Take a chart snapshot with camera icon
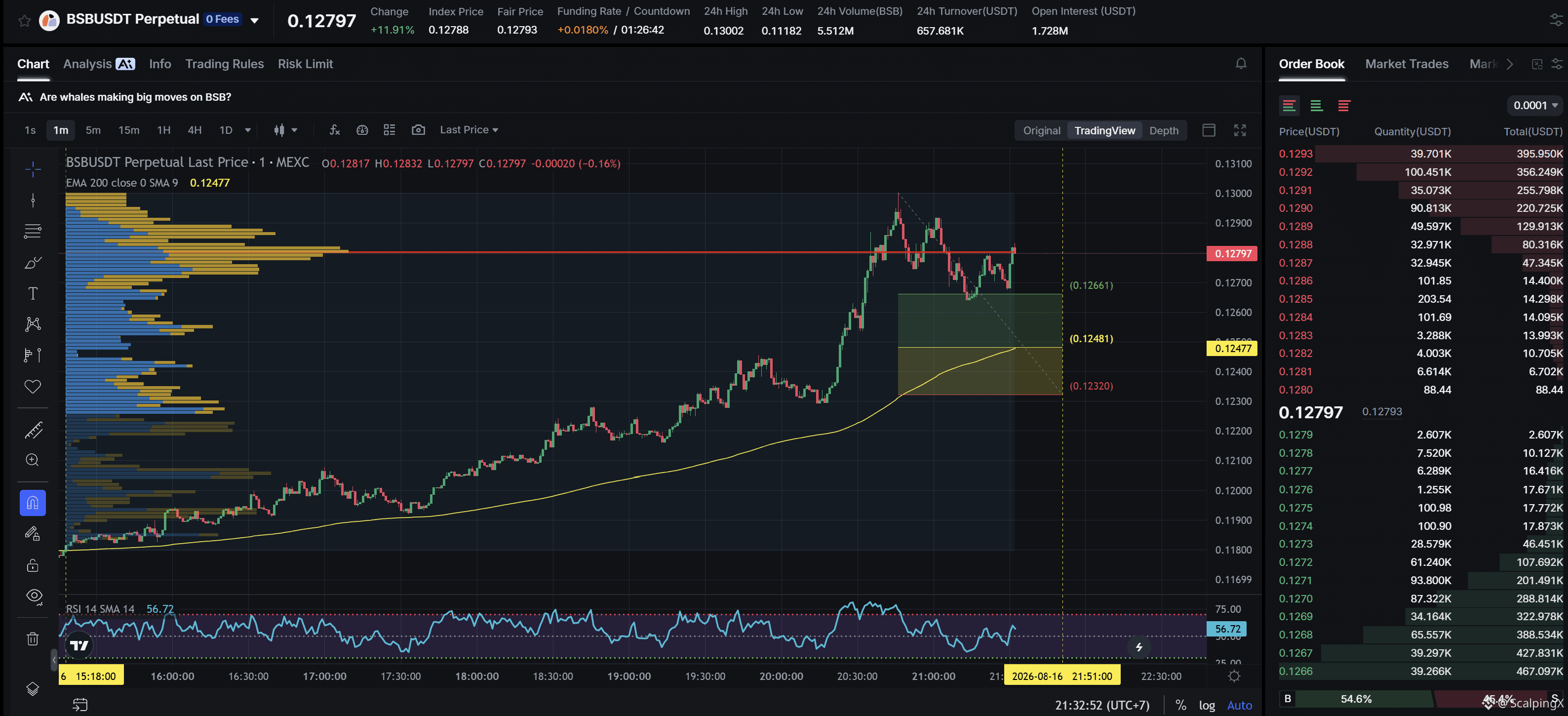The height and width of the screenshot is (716, 1568). (418, 130)
